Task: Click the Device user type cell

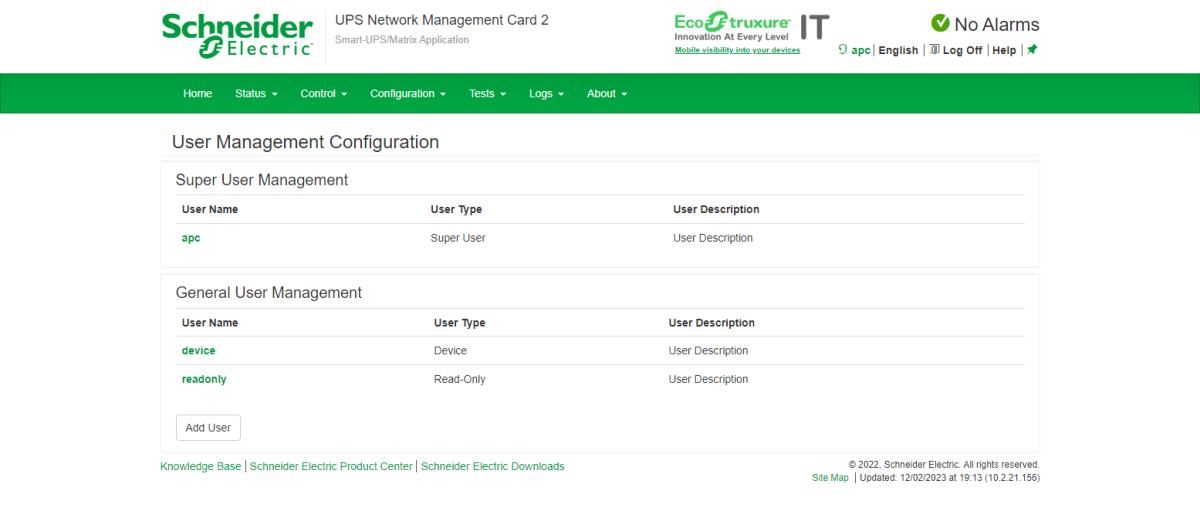Action: [x=450, y=351]
